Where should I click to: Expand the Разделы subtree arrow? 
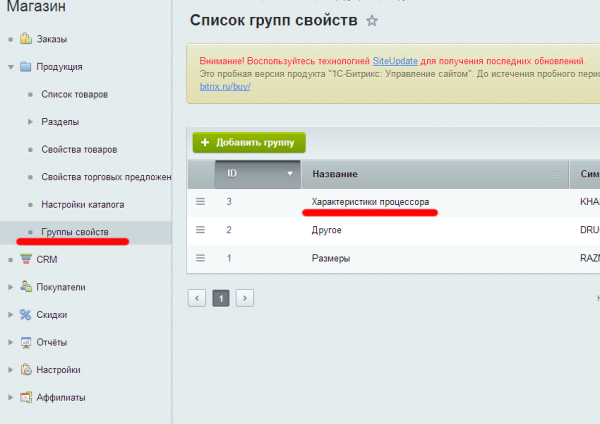coord(30,122)
